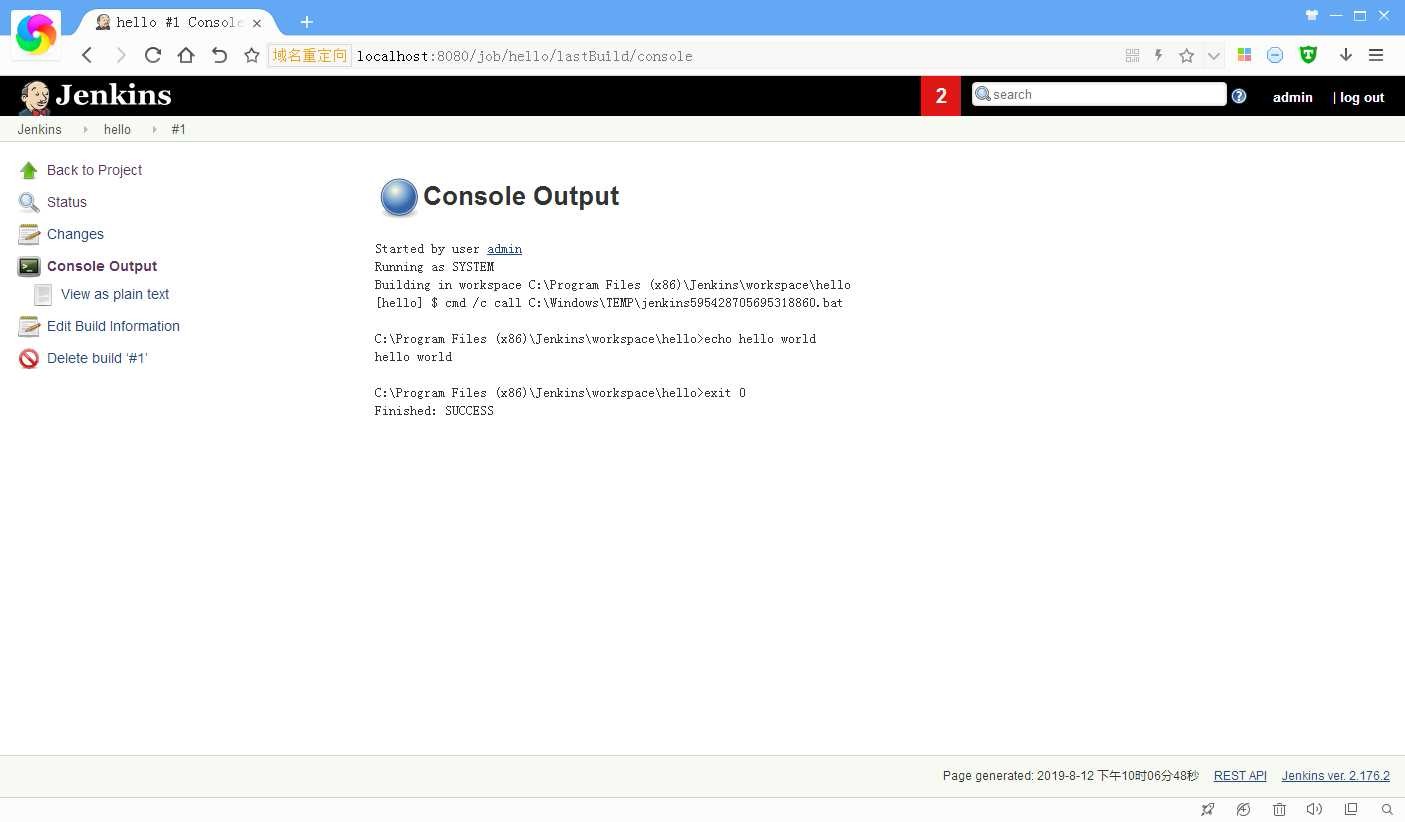Click the Page generated timestamp text
This screenshot has height=822, width=1405.
point(1070,776)
